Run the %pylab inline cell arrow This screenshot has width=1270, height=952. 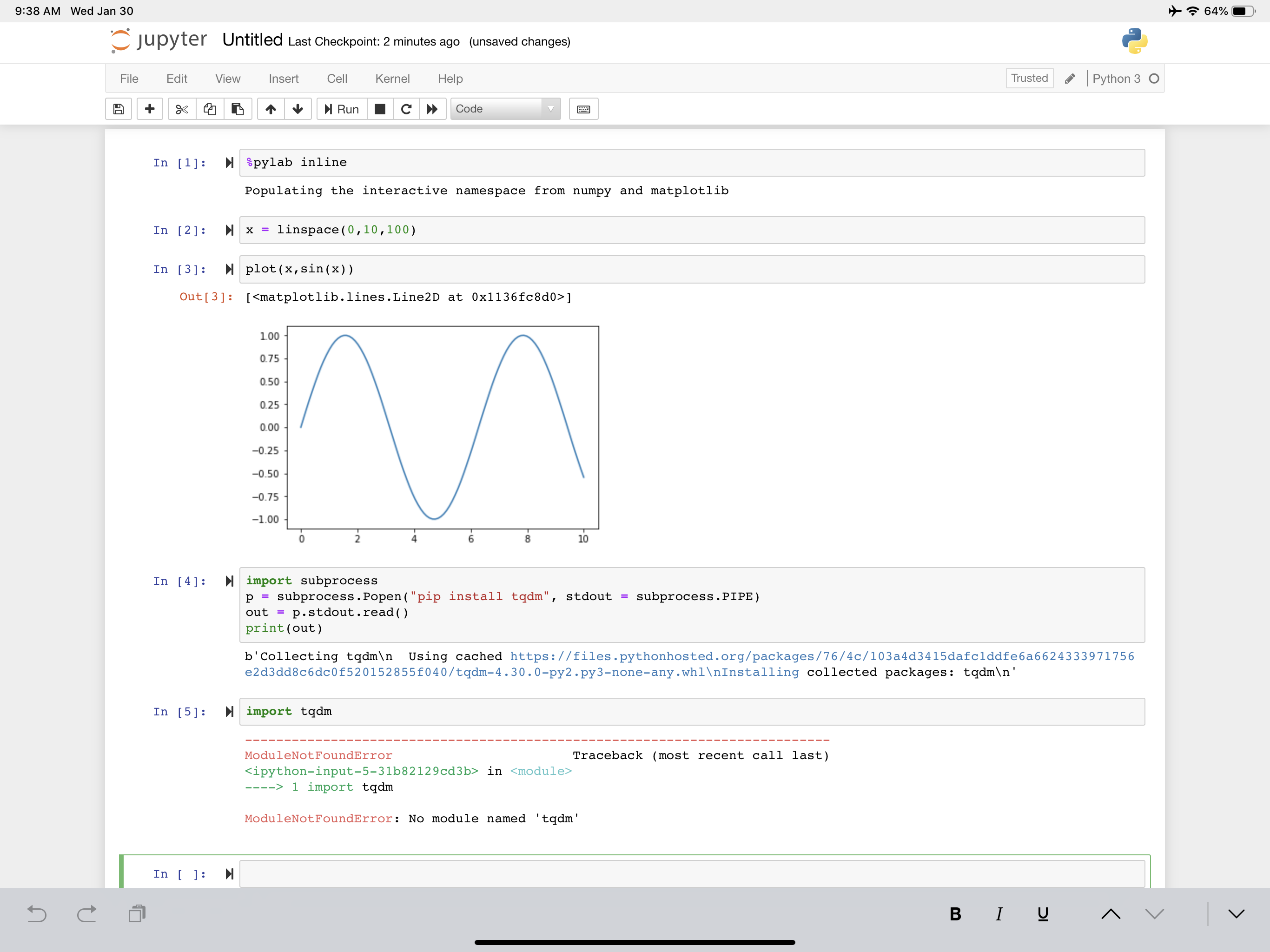tap(229, 163)
